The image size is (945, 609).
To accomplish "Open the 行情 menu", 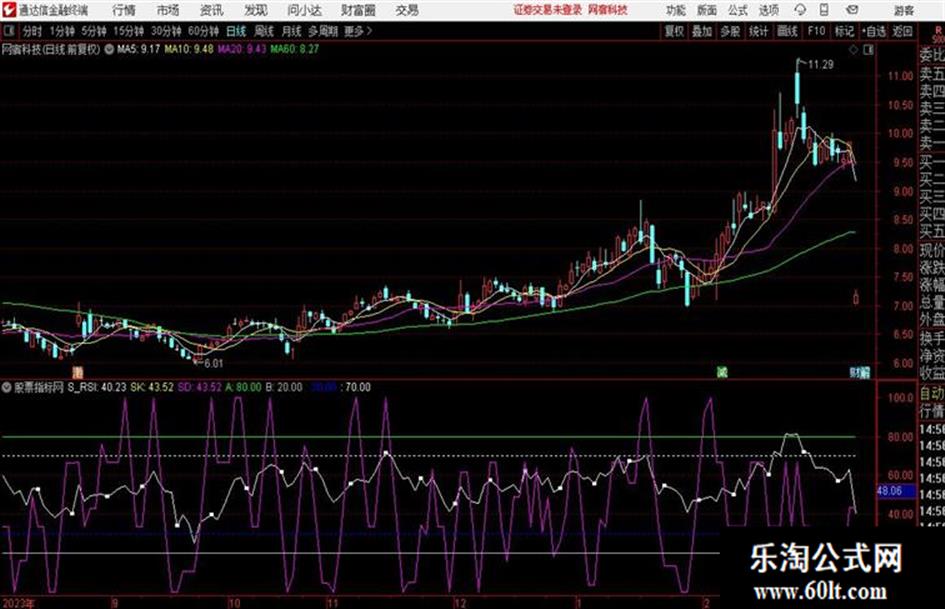I will point(124,10).
